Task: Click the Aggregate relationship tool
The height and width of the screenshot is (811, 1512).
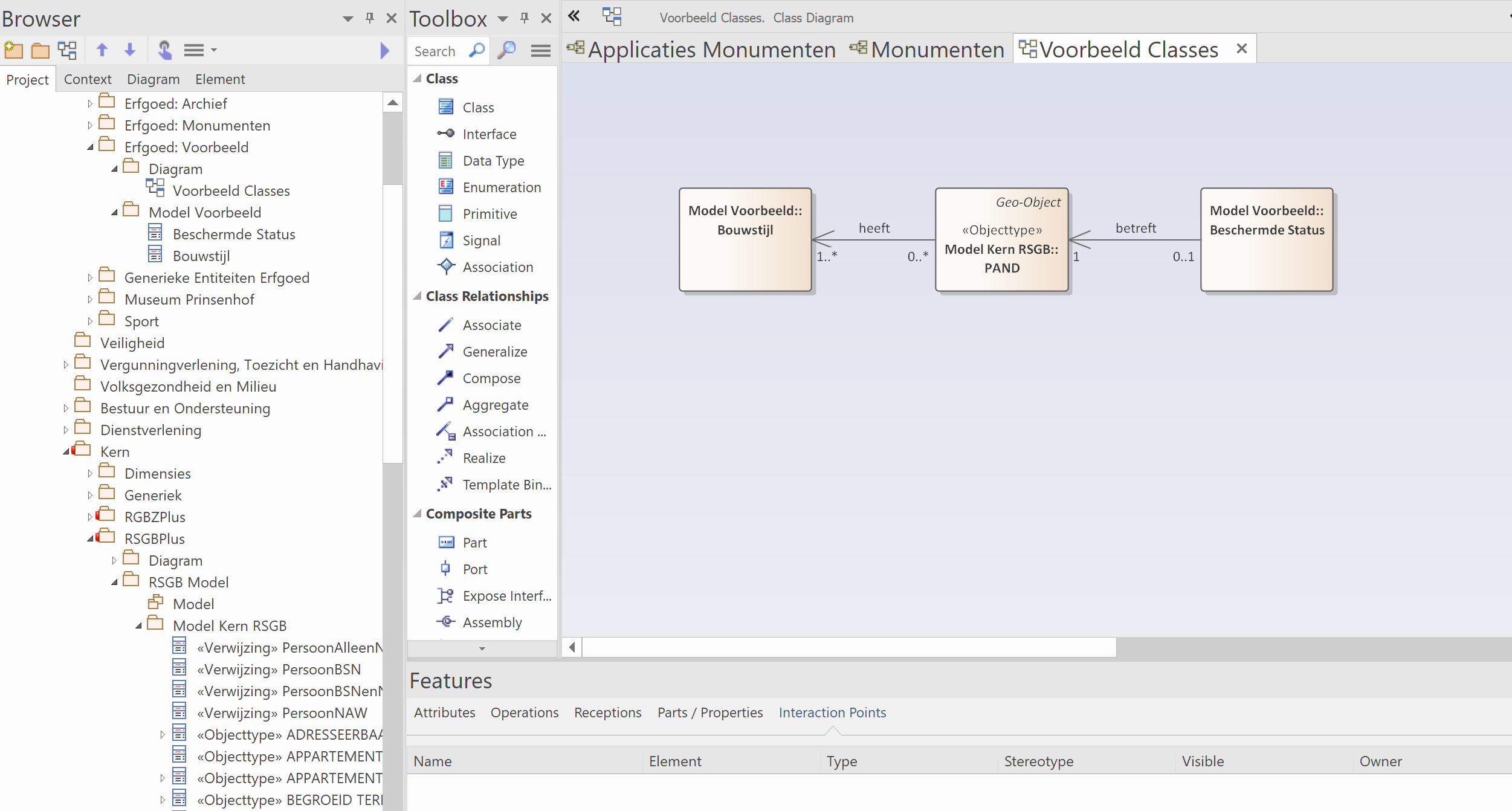Action: (x=495, y=405)
